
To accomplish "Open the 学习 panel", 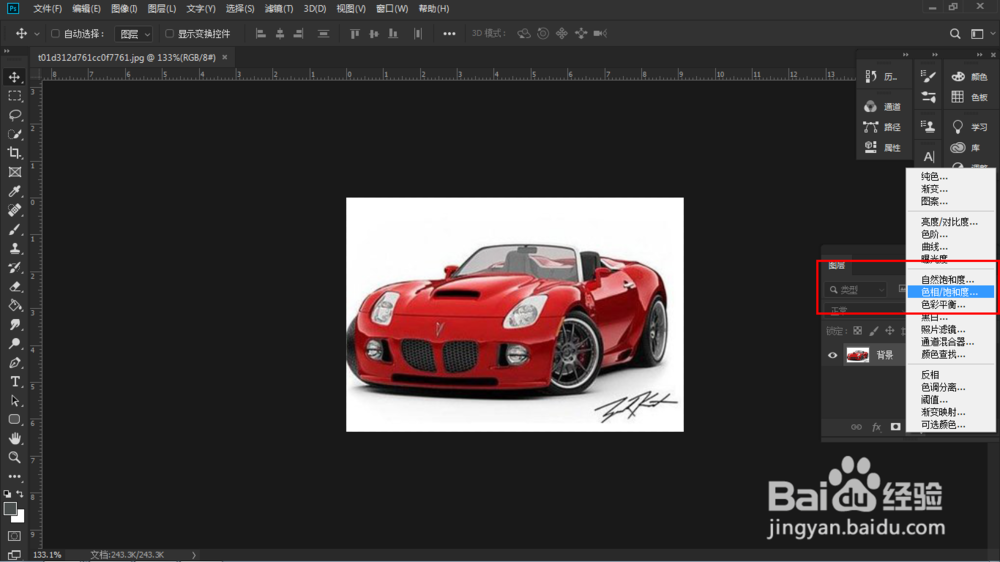I will click(969, 127).
